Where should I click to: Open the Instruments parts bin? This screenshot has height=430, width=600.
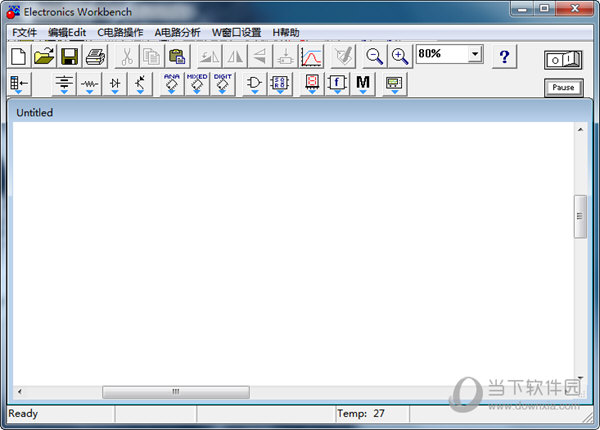coord(395,83)
